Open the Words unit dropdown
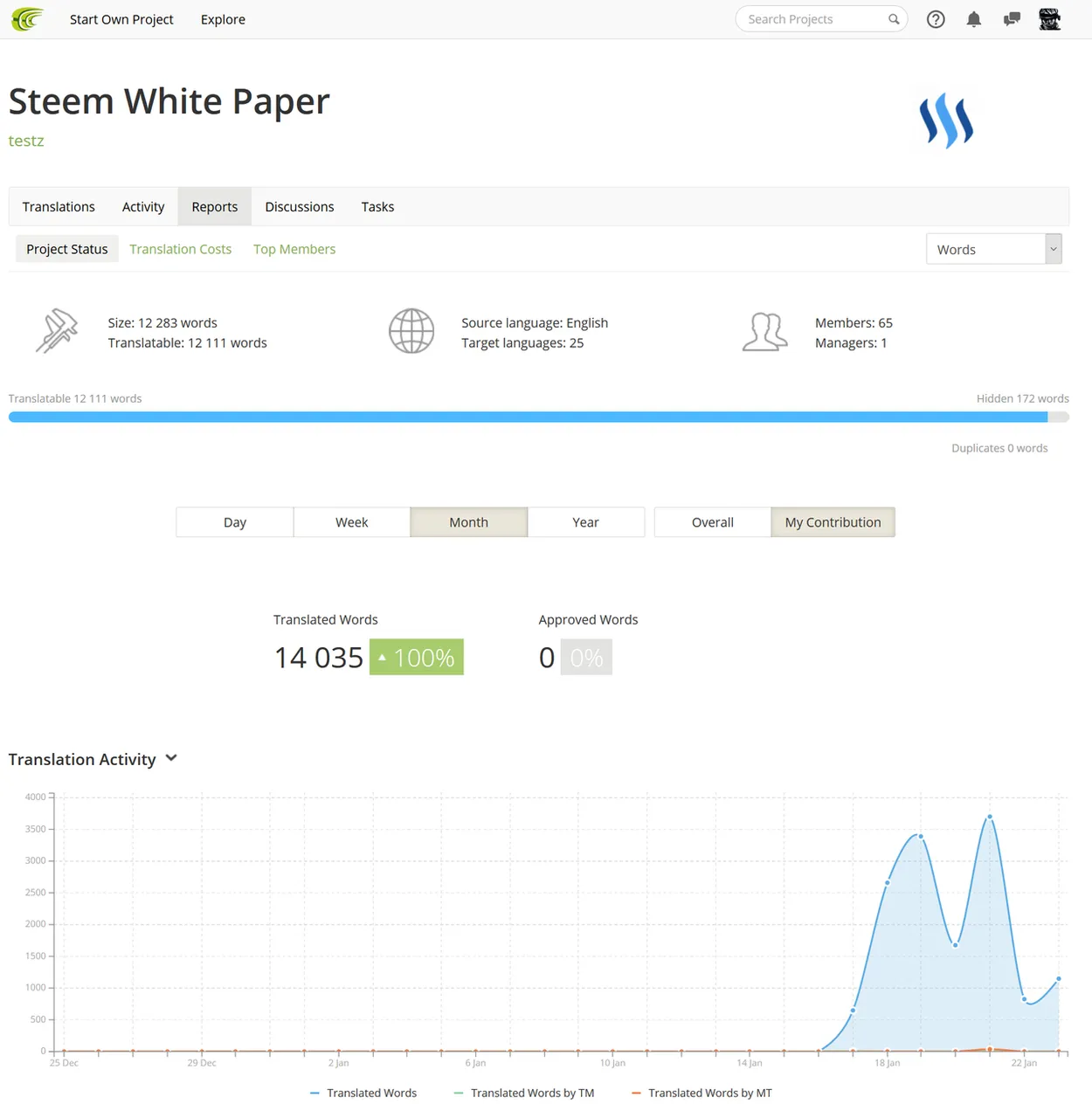The height and width of the screenshot is (1118, 1092). click(x=994, y=249)
